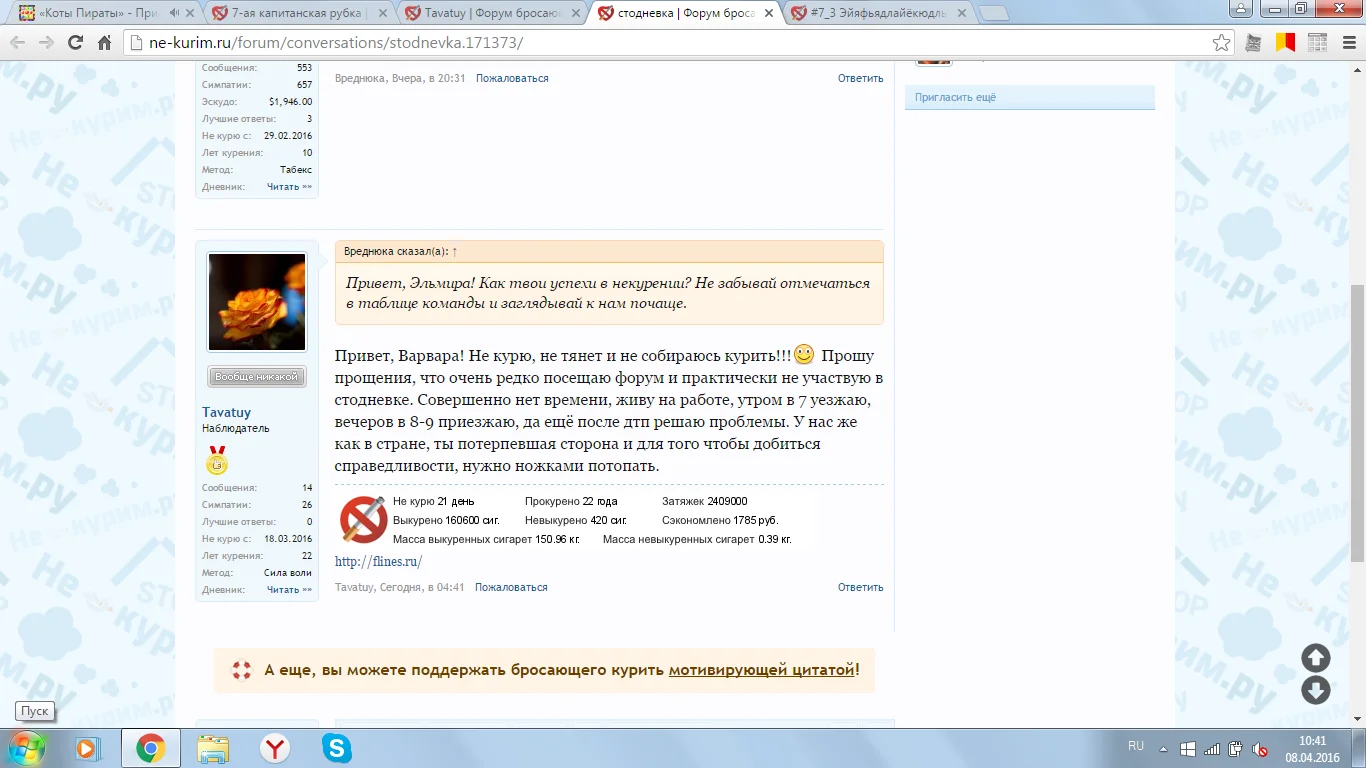Image resolution: width=1366 pixels, height=768 pixels.
Task: Follow the quote arrow to Вреднюка's post
Action: tap(455, 251)
